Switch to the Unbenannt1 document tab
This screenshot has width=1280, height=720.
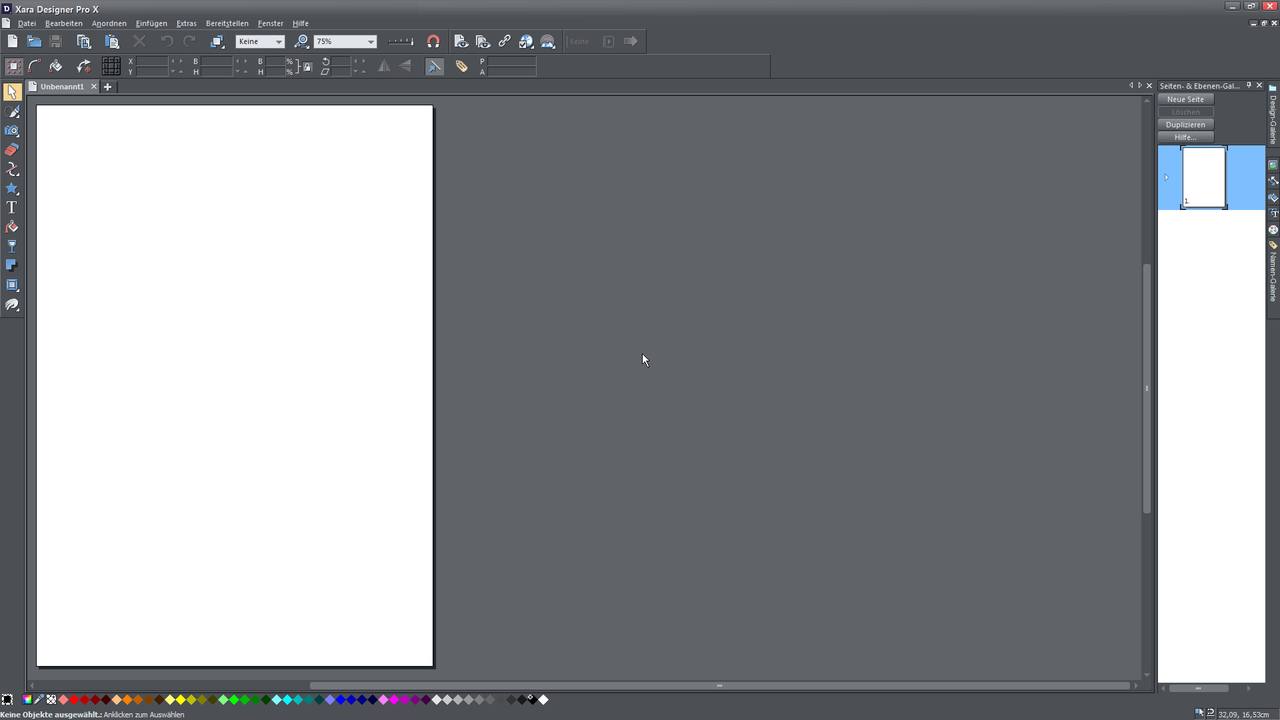tap(62, 87)
